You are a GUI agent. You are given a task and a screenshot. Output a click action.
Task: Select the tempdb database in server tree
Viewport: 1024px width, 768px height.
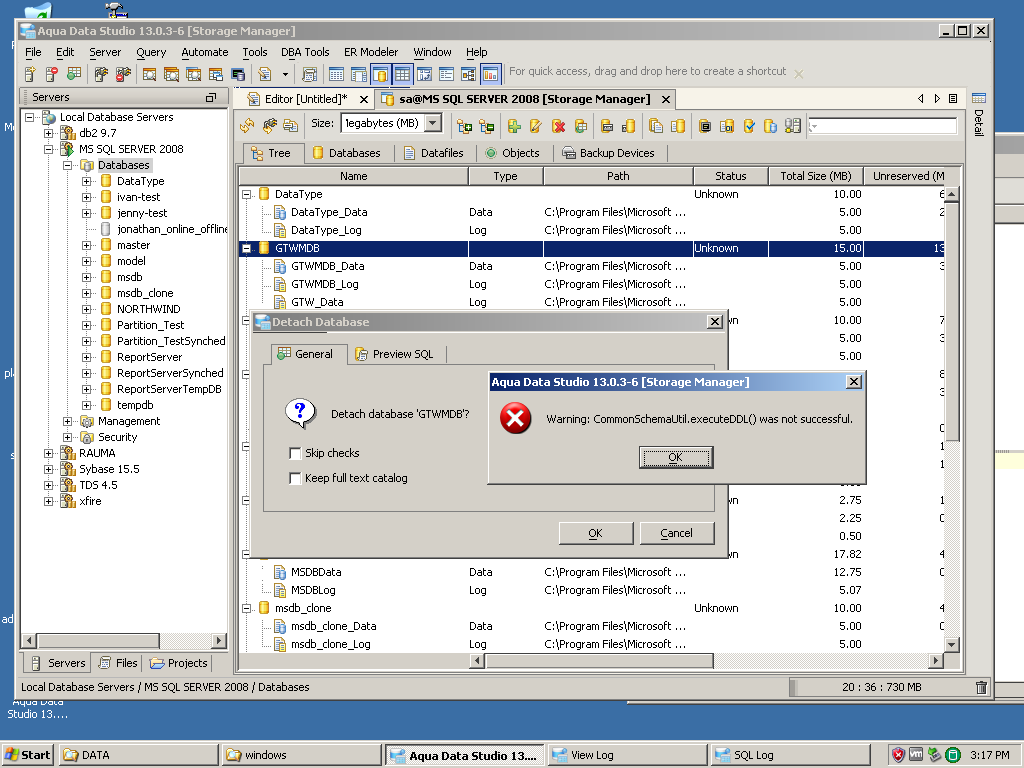pos(135,405)
